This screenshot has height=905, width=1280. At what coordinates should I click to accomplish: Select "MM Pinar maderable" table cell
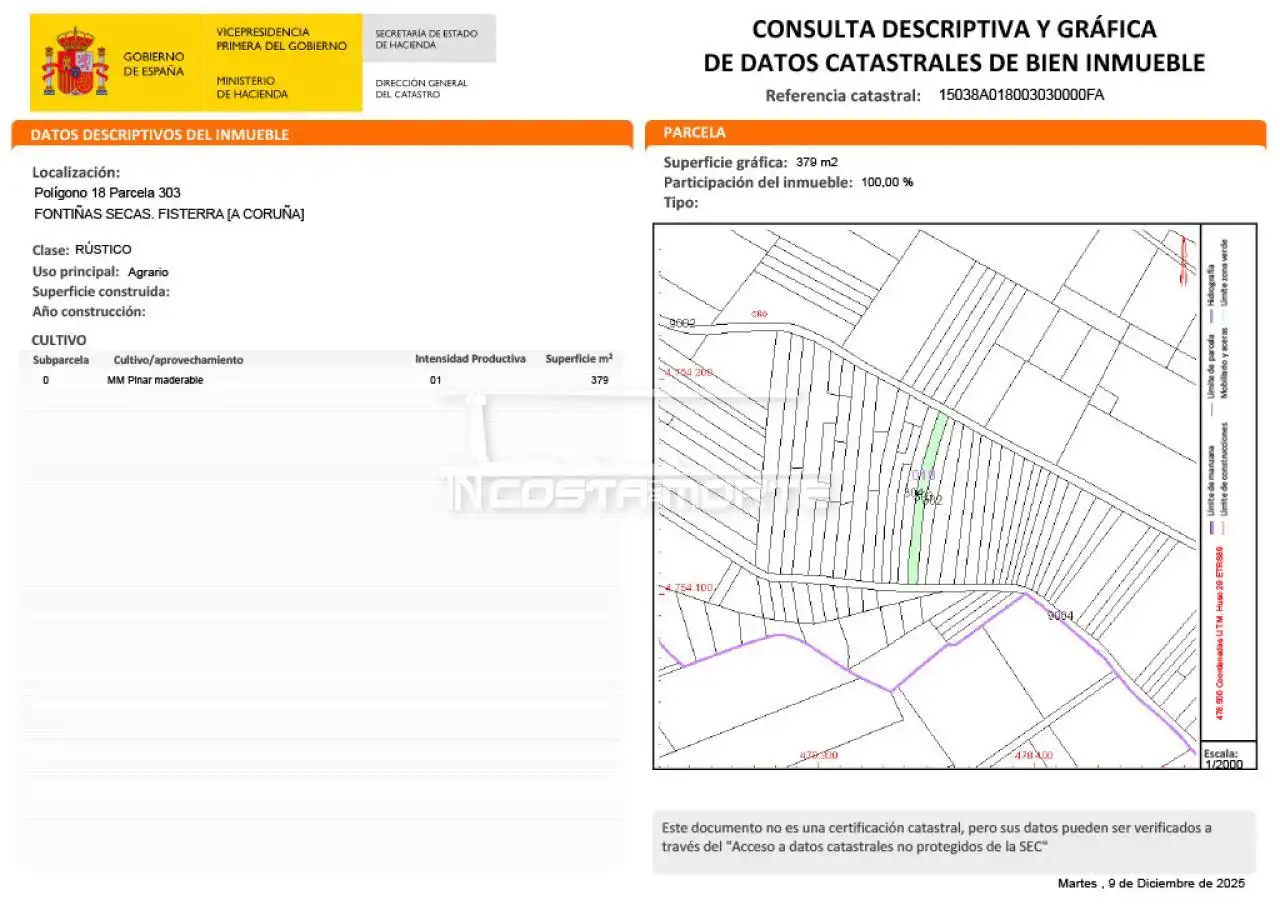(155, 380)
